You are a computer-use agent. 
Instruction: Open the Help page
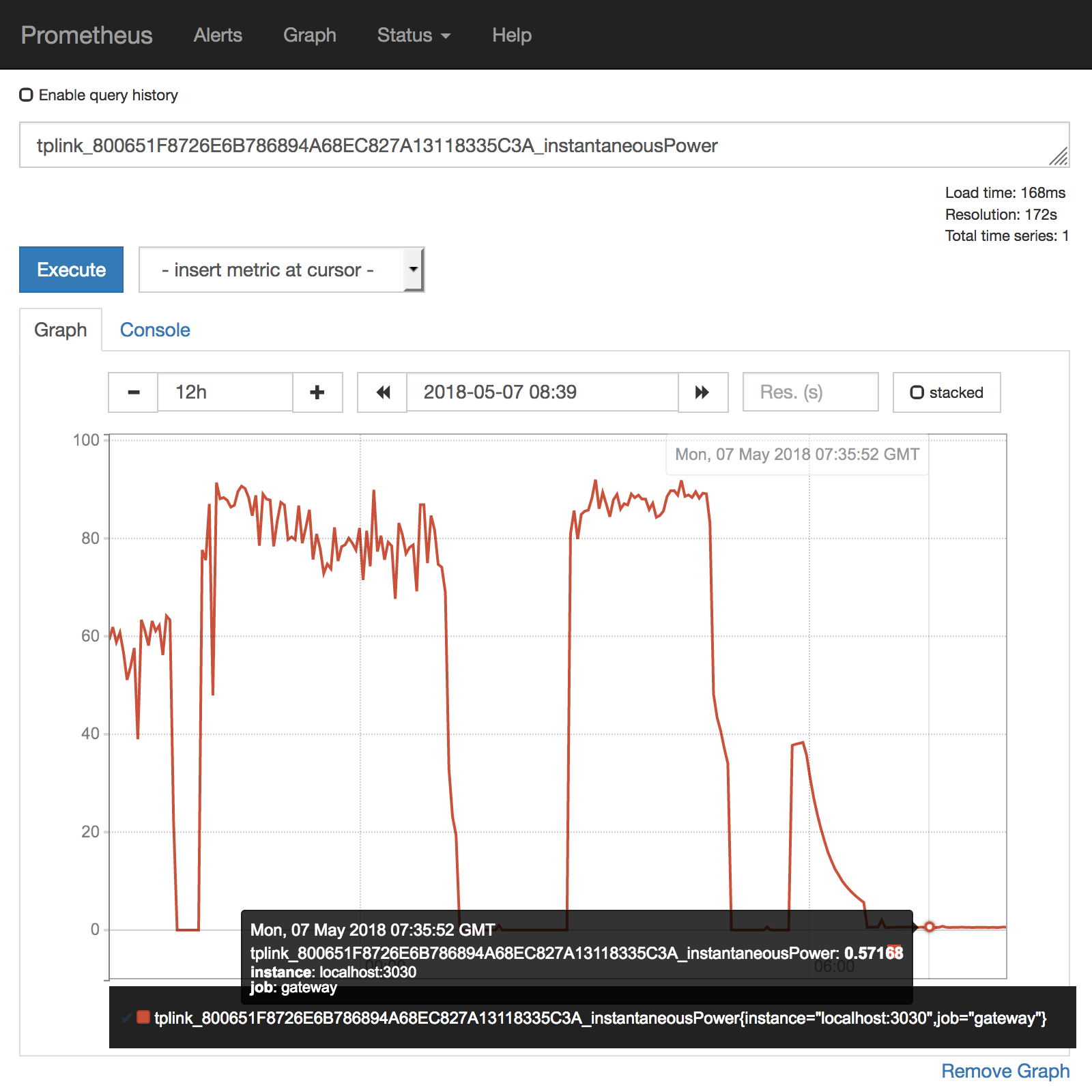pos(512,35)
